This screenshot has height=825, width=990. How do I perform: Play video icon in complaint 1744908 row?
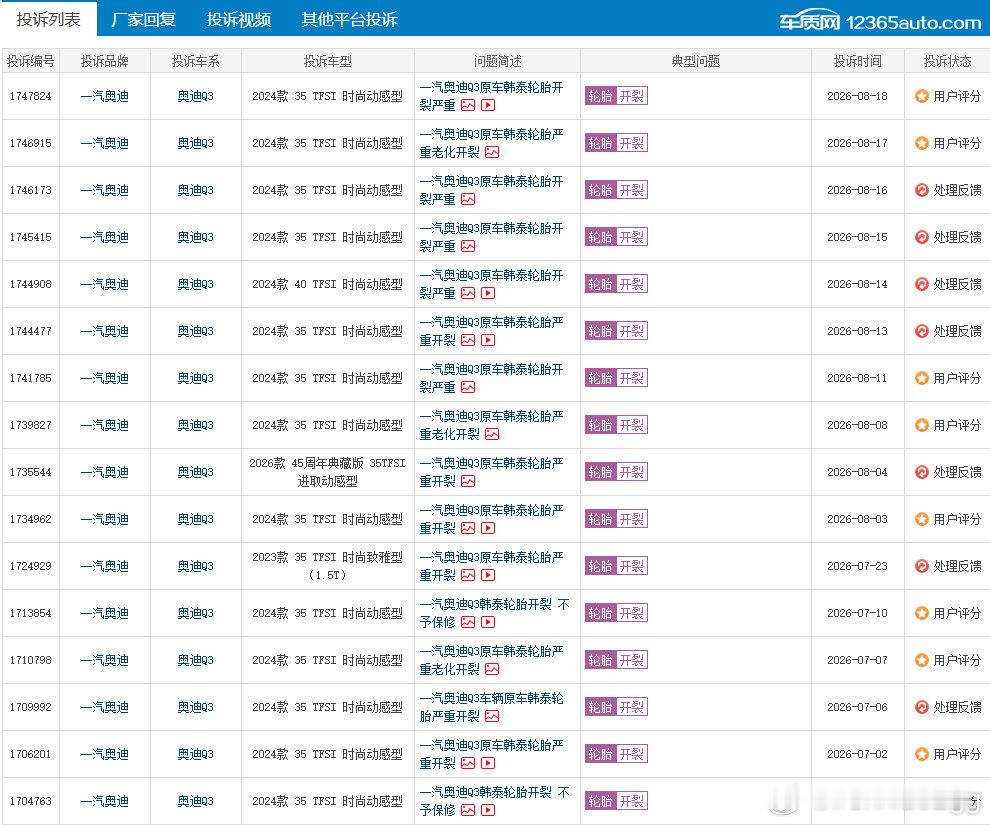click(x=488, y=294)
